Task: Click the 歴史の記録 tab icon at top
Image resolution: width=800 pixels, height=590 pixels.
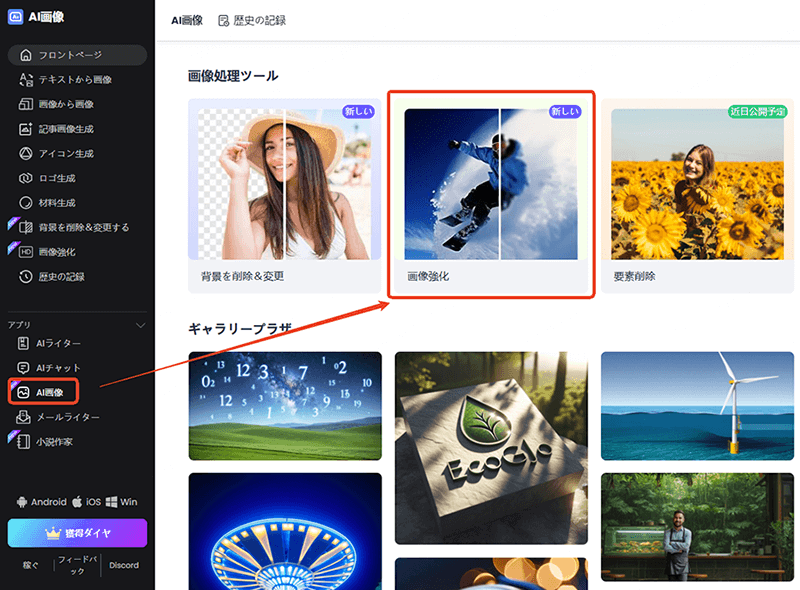Action: tap(223, 21)
